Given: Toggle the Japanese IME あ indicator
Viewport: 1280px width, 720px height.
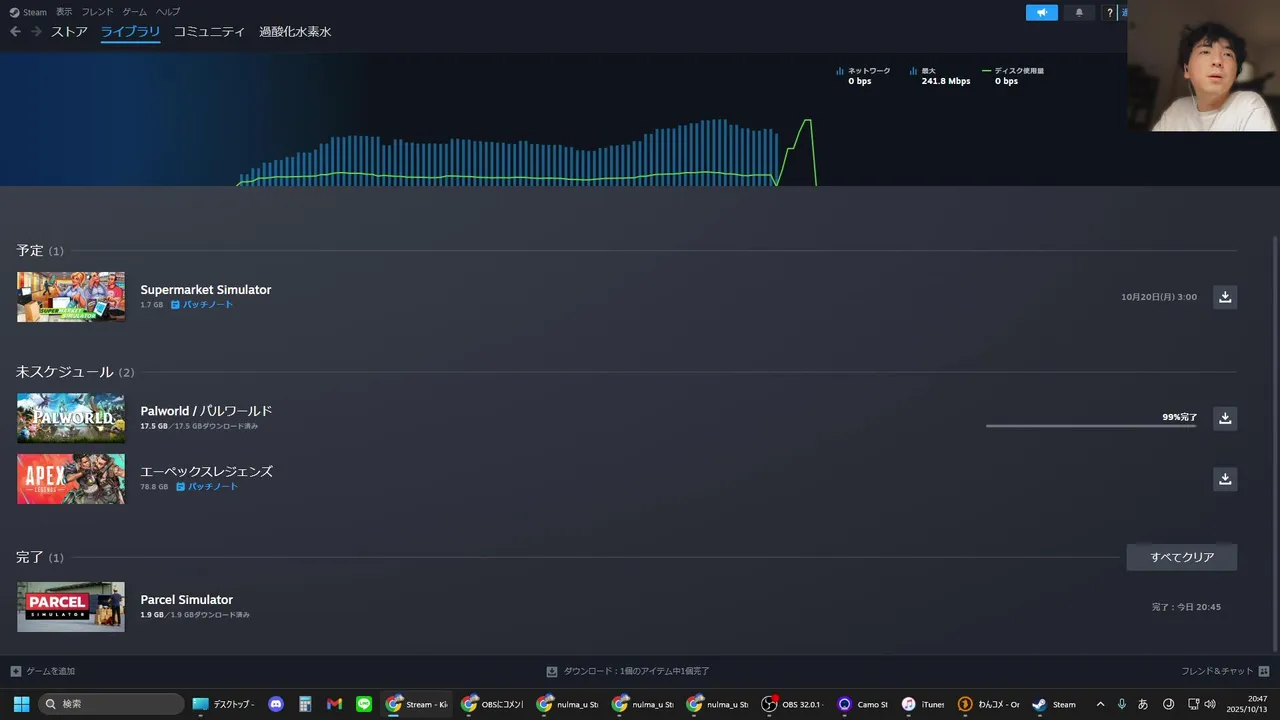Looking at the screenshot, I should [x=1143, y=704].
